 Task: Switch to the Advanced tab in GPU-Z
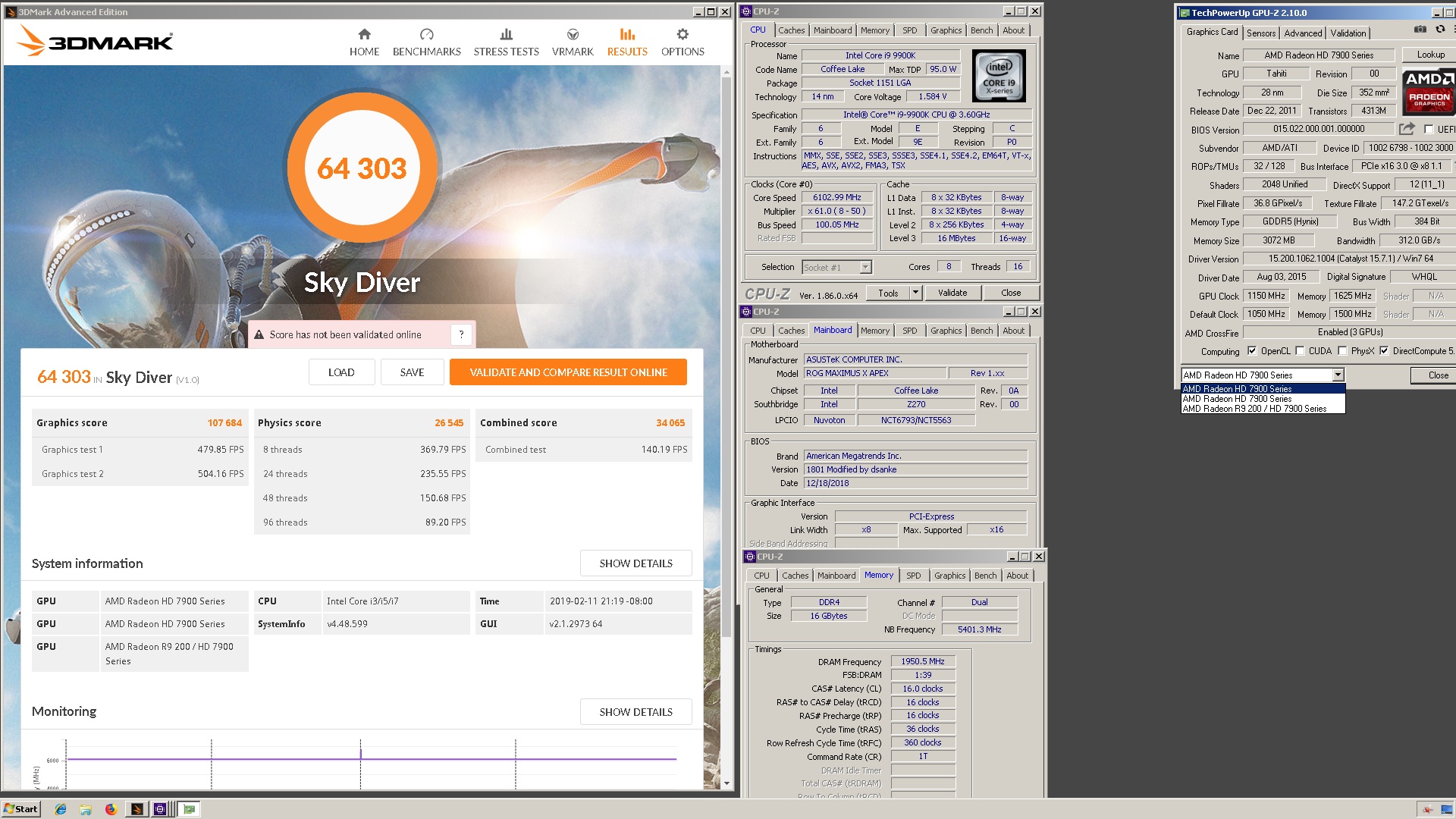(x=1303, y=33)
